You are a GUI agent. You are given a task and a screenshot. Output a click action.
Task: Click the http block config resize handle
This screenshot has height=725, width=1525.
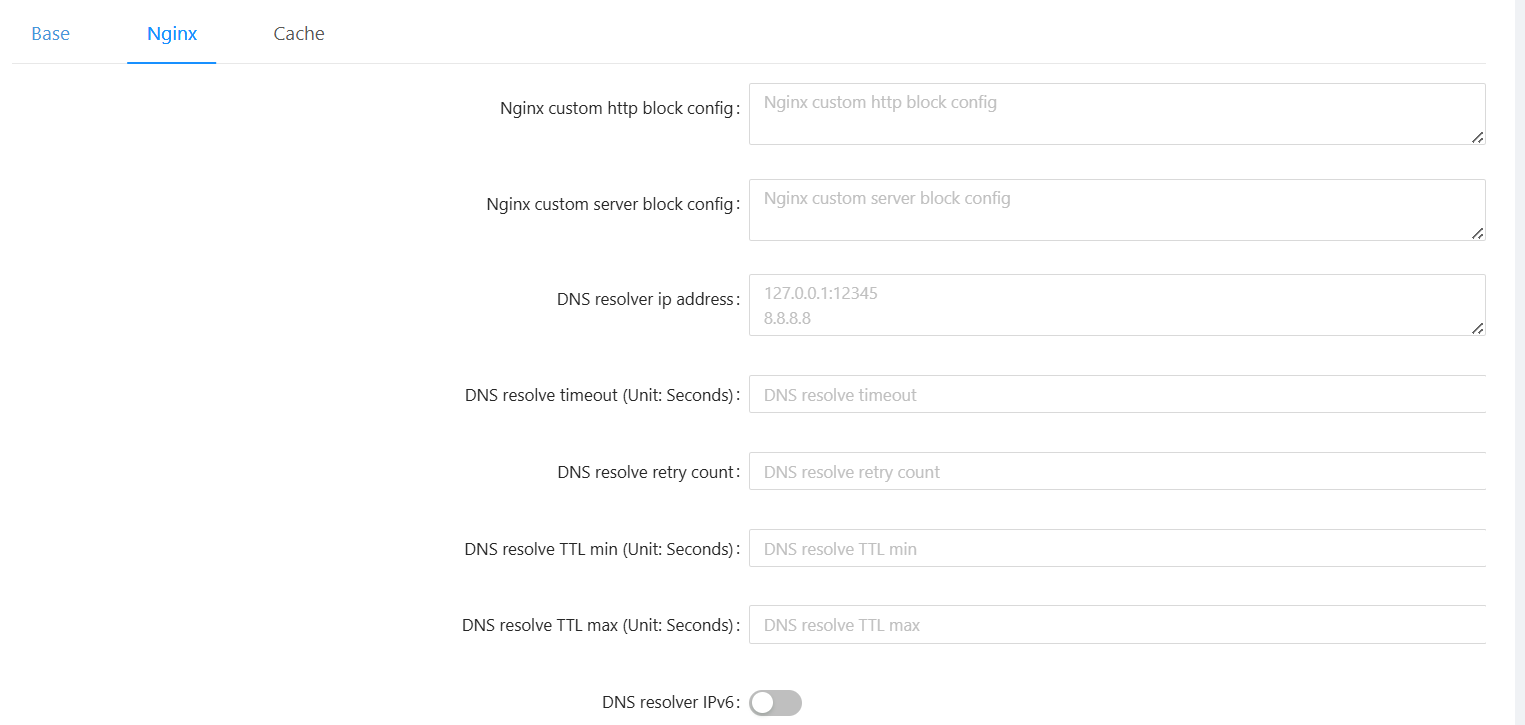point(1477,137)
